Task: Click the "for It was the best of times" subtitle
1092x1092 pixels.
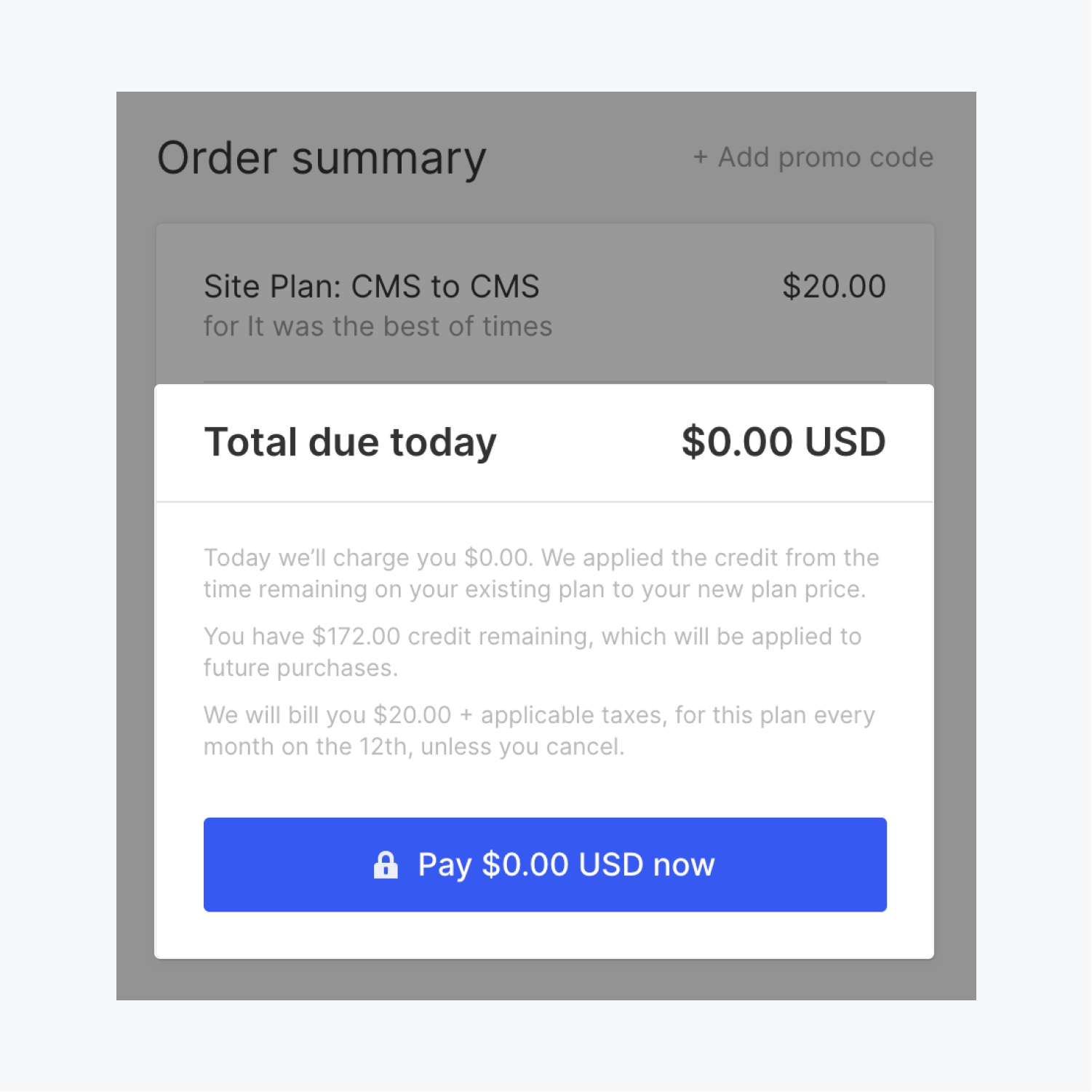Action: click(378, 327)
